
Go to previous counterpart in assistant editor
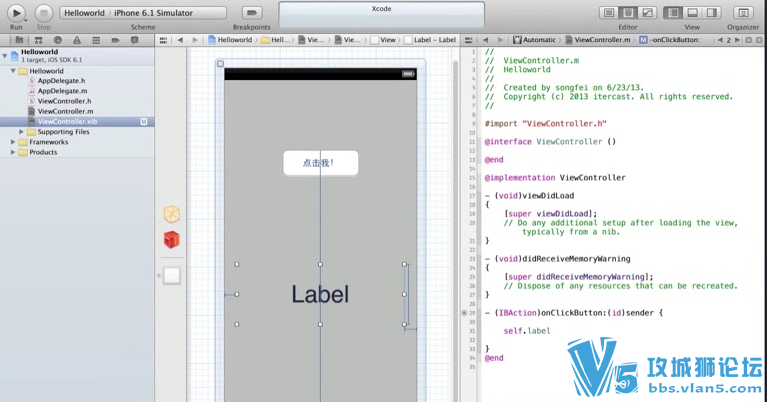[720, 40]
